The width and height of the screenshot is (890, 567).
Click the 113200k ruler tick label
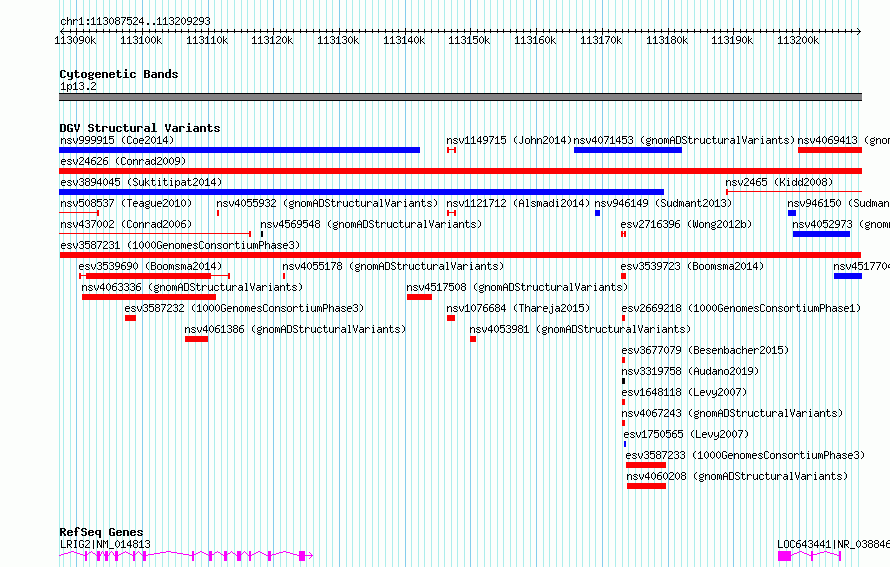coord(798,41)
